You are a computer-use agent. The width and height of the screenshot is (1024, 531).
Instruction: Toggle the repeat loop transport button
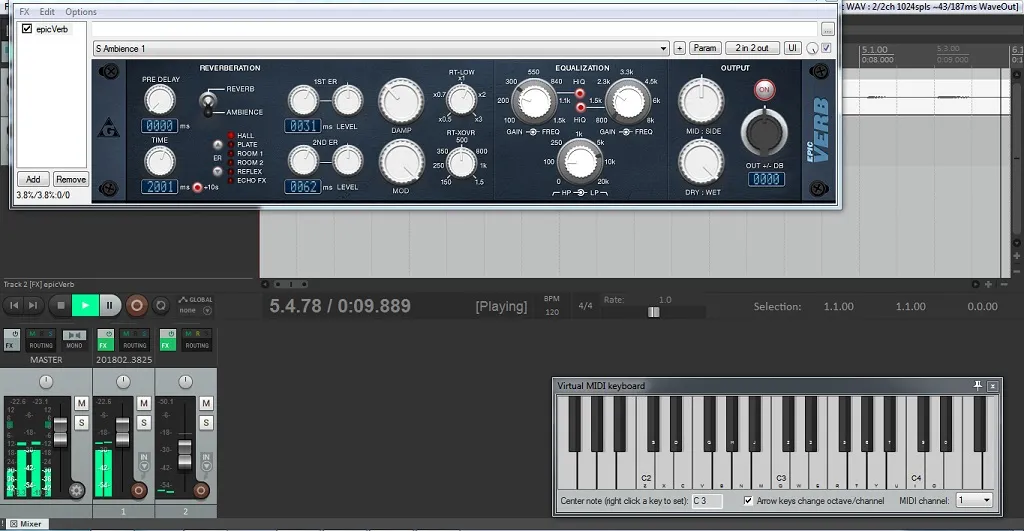(161, 305)
